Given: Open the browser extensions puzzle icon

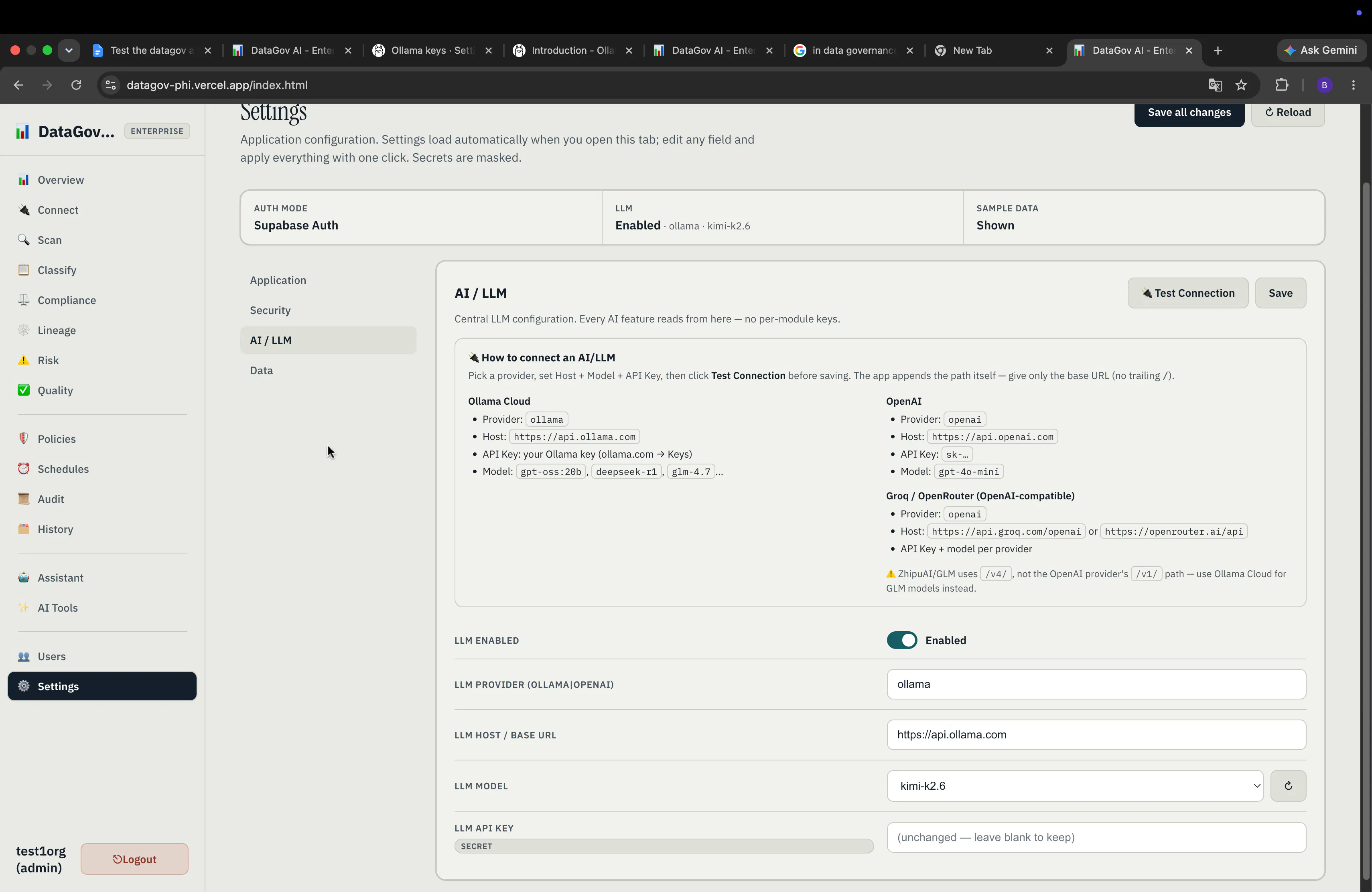Looking at the screenshot, I should [x=1281, y=85].
